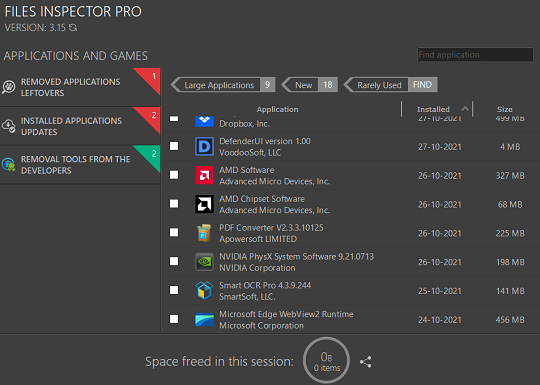Select NVIDIA PhysX System Software 9.21.0713 text

296,257
